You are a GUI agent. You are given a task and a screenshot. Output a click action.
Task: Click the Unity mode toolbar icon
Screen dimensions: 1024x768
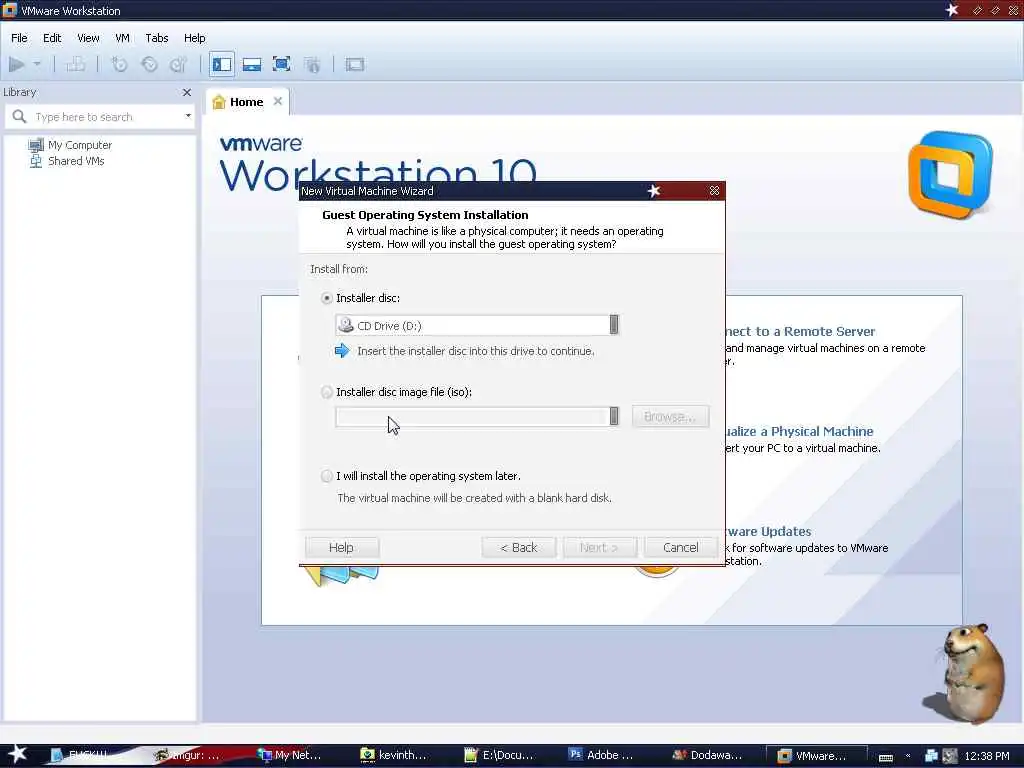tap(313, 64)
